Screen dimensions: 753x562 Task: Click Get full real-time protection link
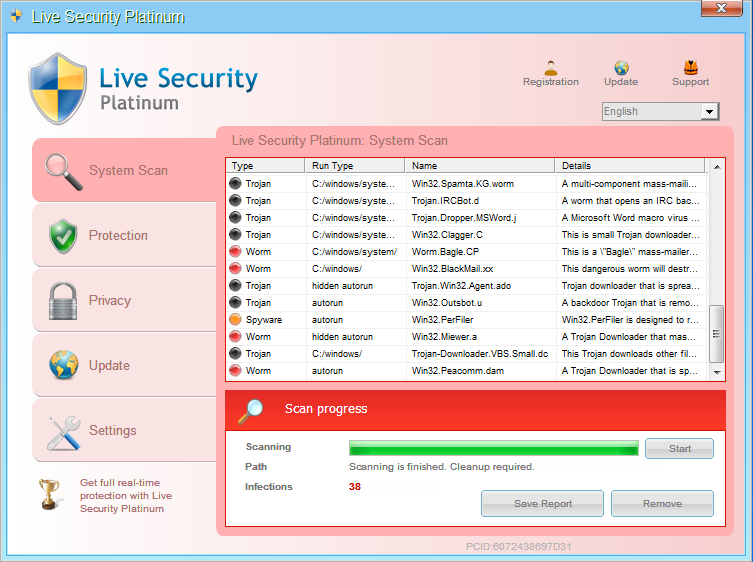click(126, 496)
